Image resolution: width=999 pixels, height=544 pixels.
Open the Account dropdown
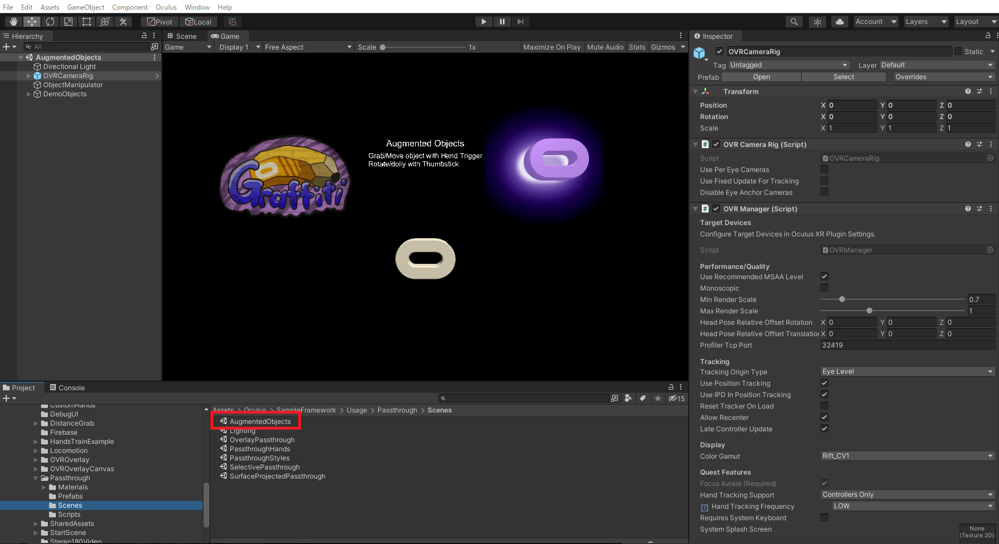(x=875, y=22)
